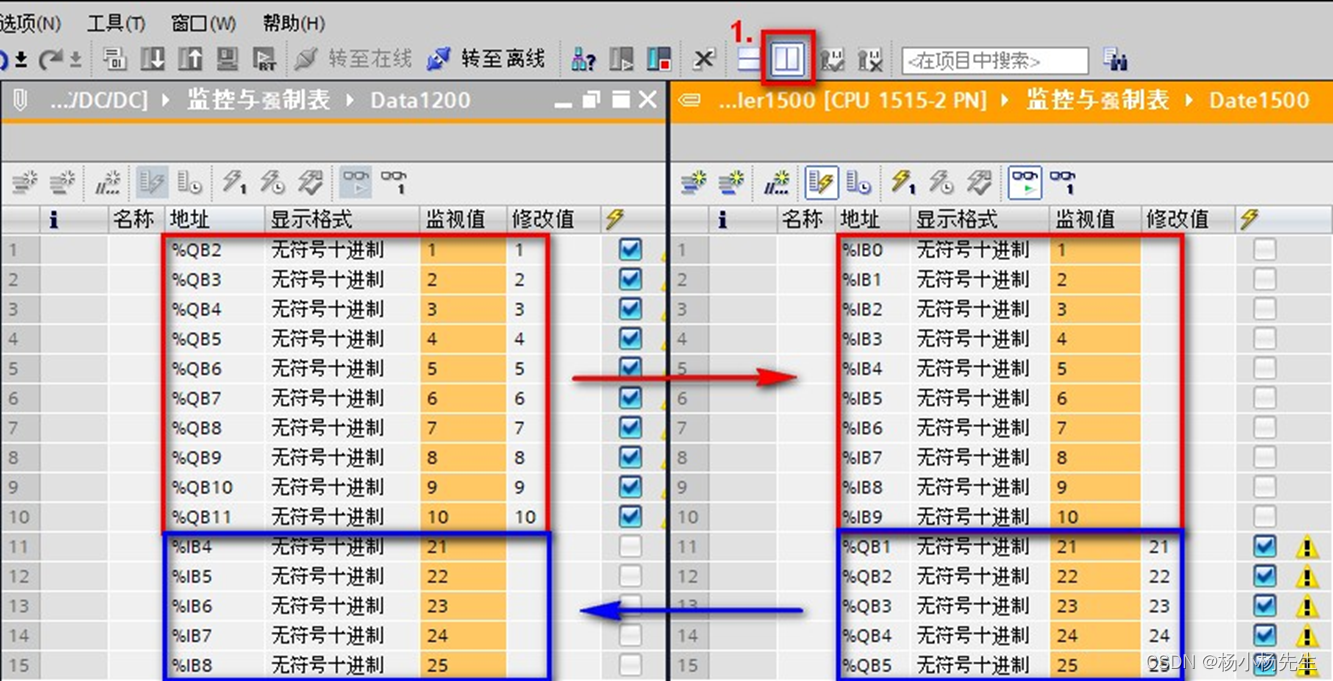Select the %IB5 address cell in Date1500
Screen dimensions: 1333x681
coord(873,398)
